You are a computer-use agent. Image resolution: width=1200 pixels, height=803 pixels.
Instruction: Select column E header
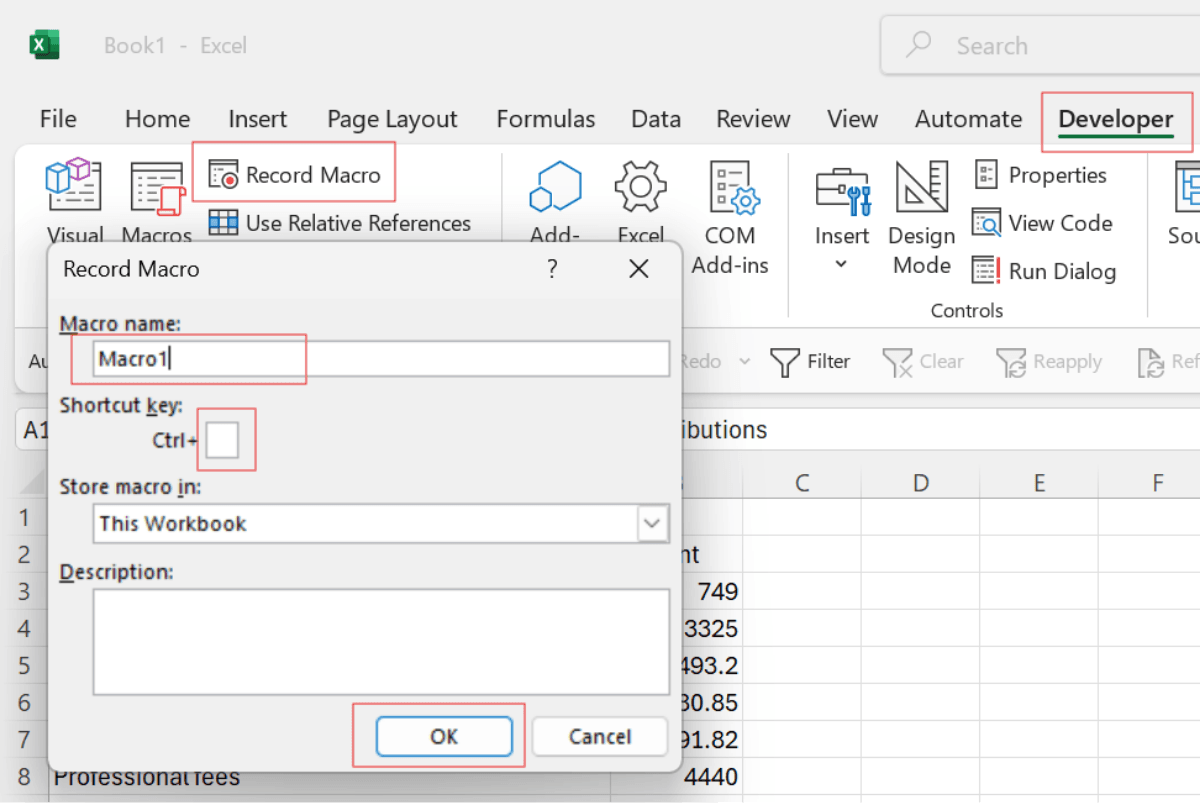[x=1039, y=484]
